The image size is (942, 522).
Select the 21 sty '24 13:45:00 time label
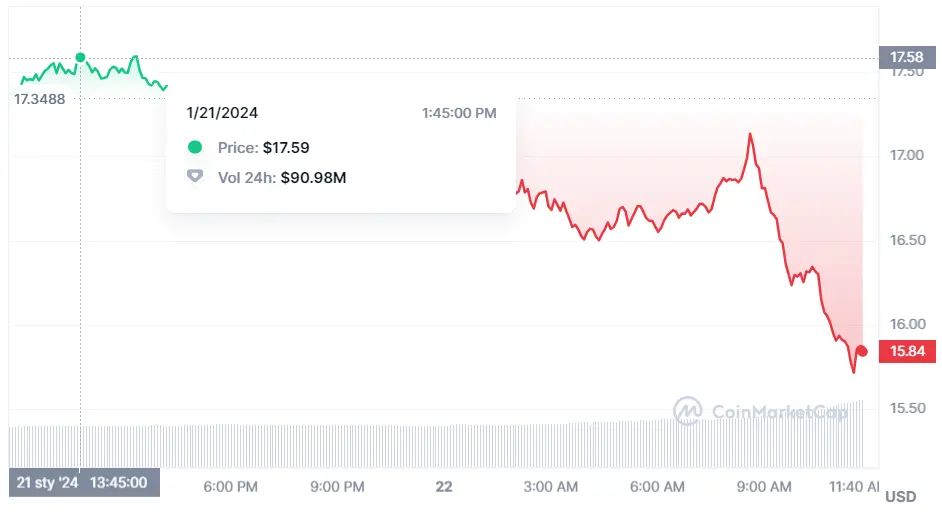(82, 483)
